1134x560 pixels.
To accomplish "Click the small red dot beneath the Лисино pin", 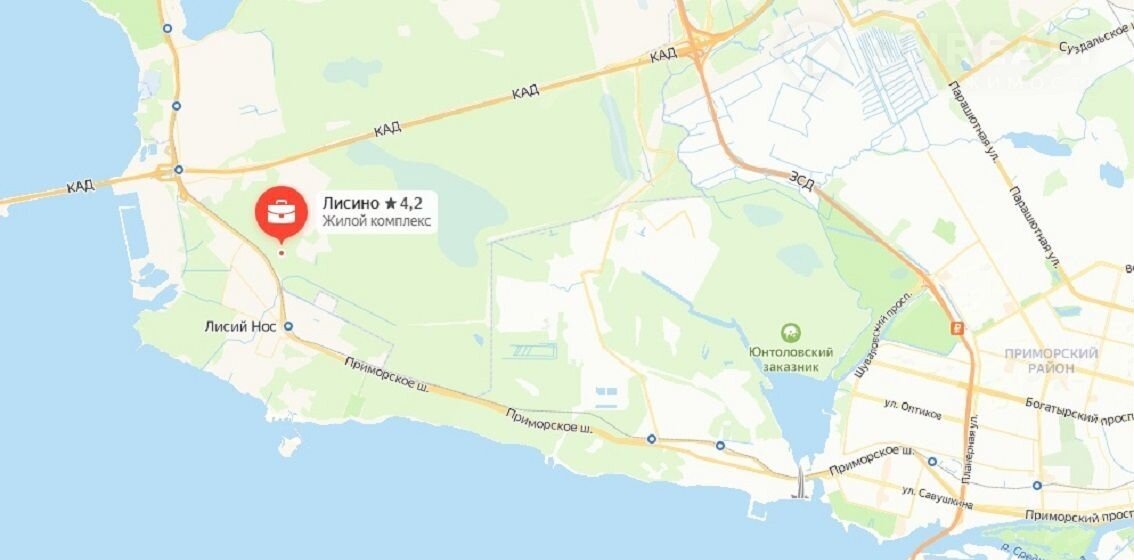I will [281, 253].
